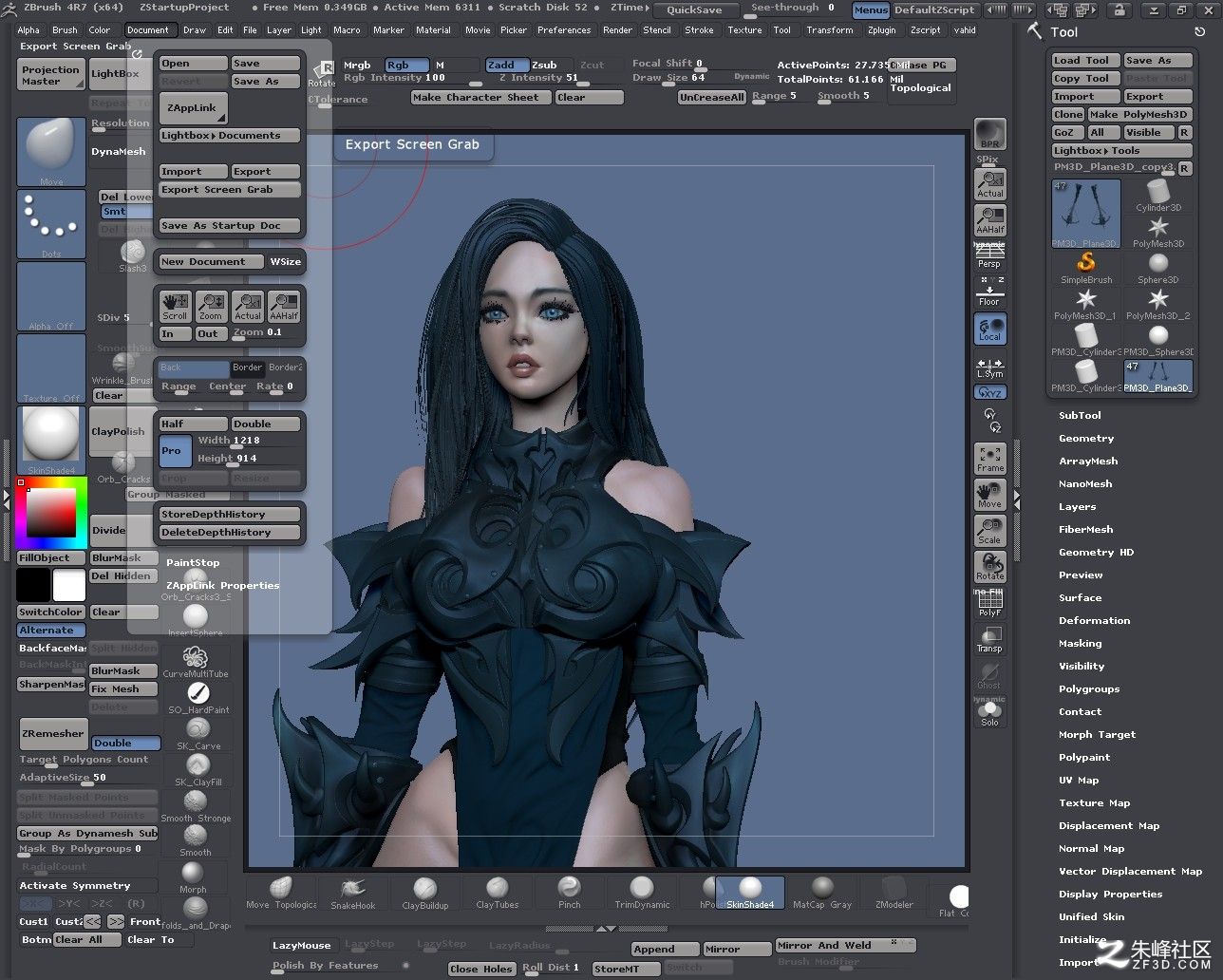Select the Actual size icon on right shelf
This screenshot has width=1223, height=980.
click(x=990, y=183)
